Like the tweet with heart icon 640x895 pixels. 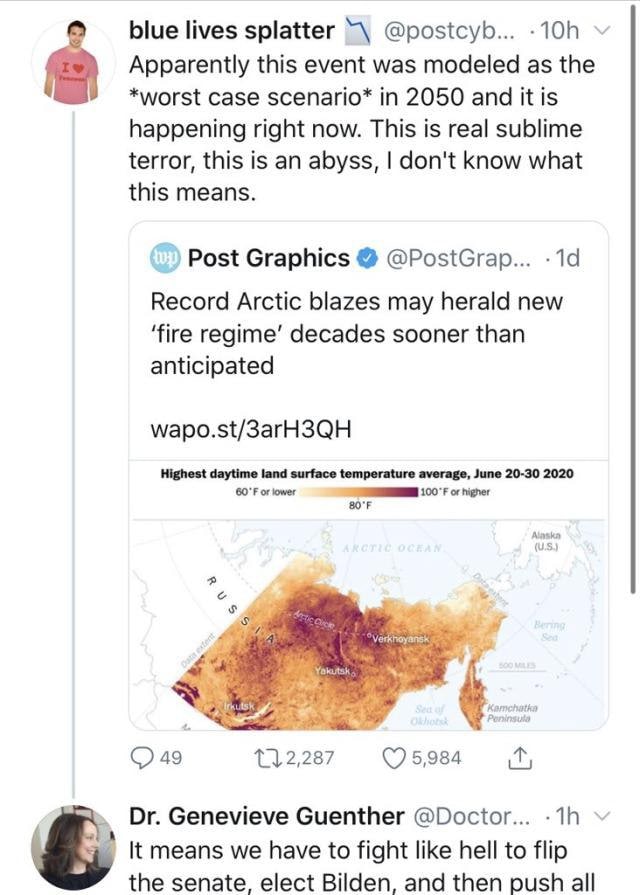click(x=394, y=759)
